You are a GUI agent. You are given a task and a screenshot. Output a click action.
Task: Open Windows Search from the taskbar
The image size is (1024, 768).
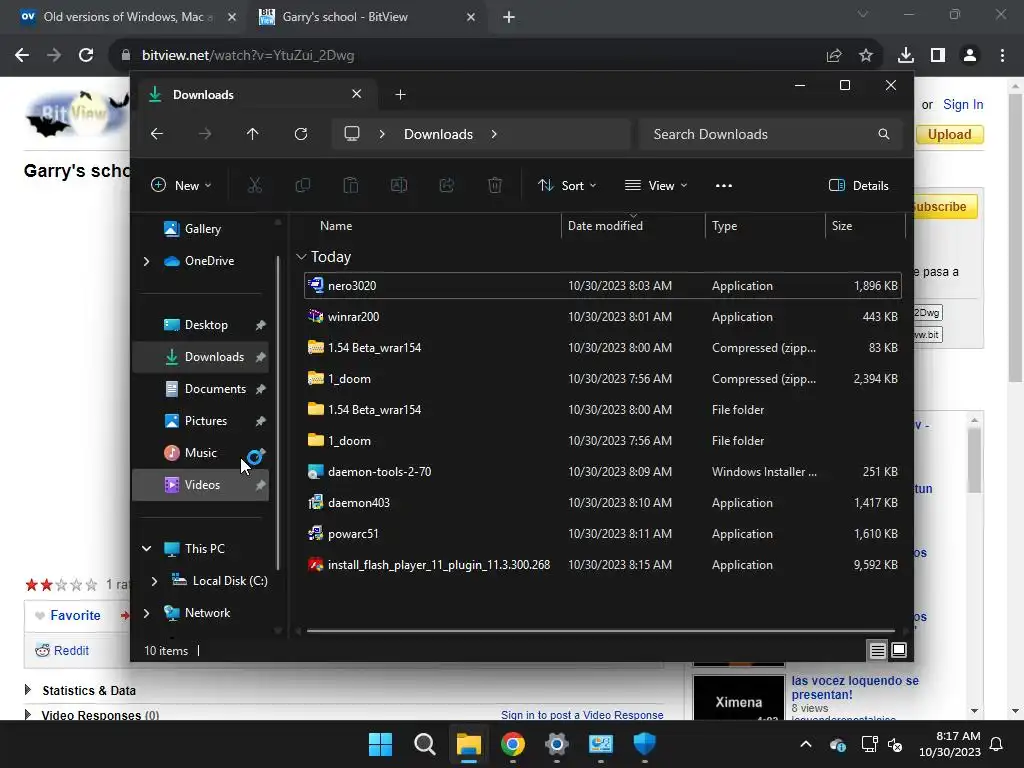pyautogui.click(x=424, y=743)
